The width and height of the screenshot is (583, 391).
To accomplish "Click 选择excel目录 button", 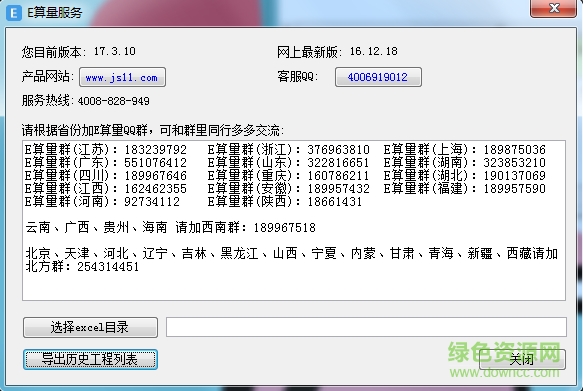I will click(90, 327).
